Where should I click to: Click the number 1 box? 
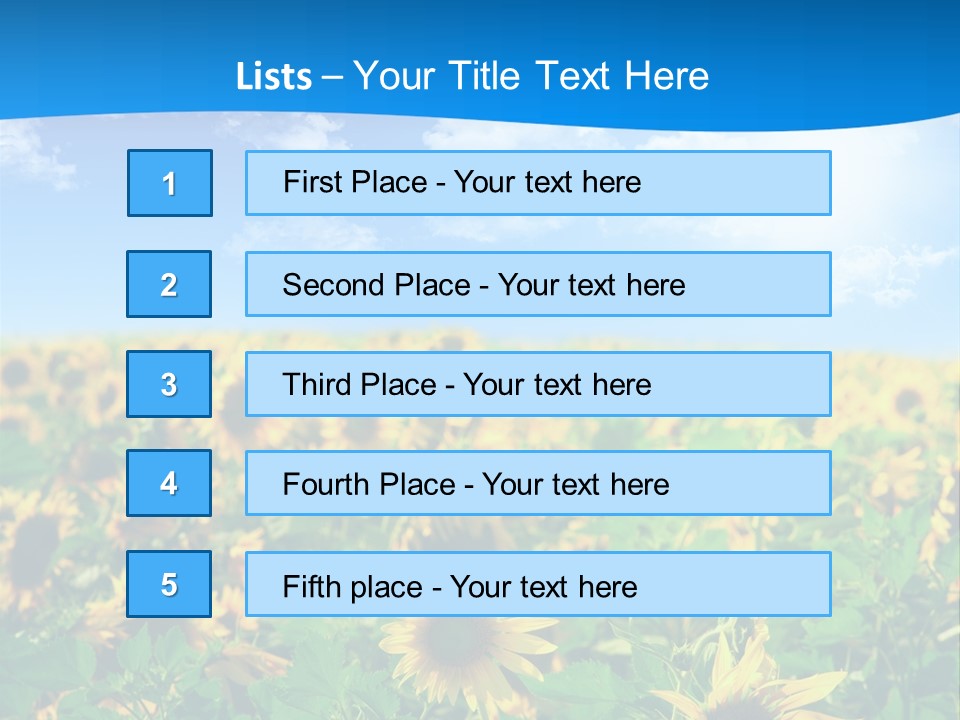click(170, 183)
